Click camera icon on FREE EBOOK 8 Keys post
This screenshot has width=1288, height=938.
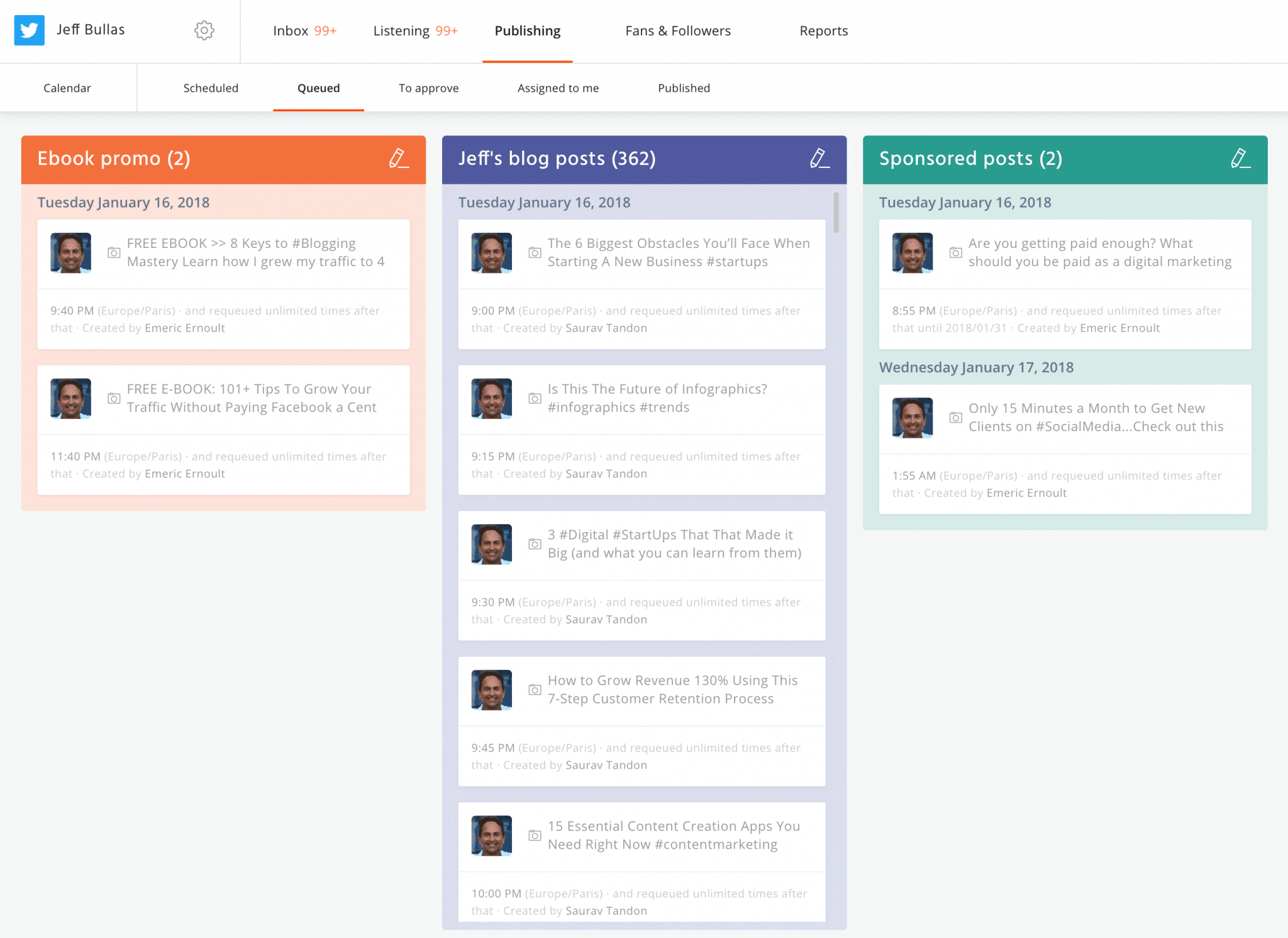[114, 252]
